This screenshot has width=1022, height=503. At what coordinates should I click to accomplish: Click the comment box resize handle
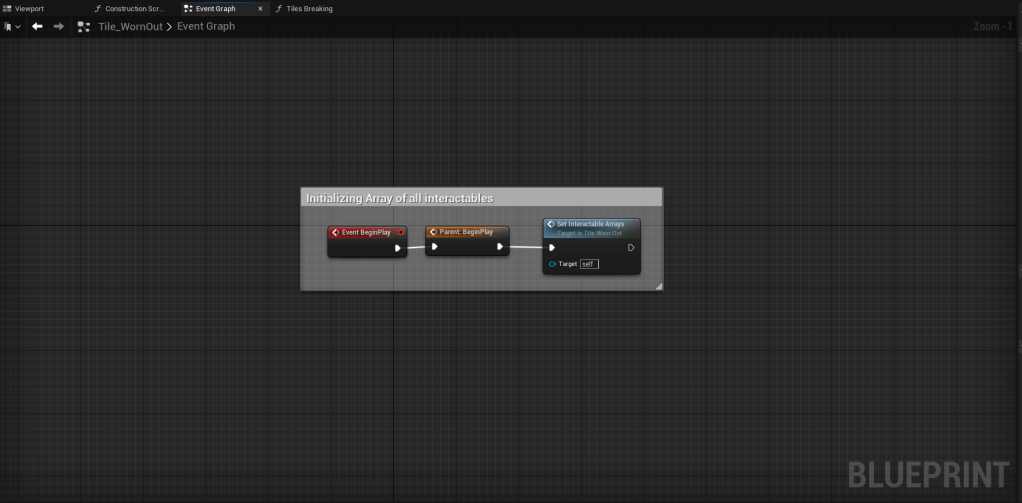[x=658, y=287]
